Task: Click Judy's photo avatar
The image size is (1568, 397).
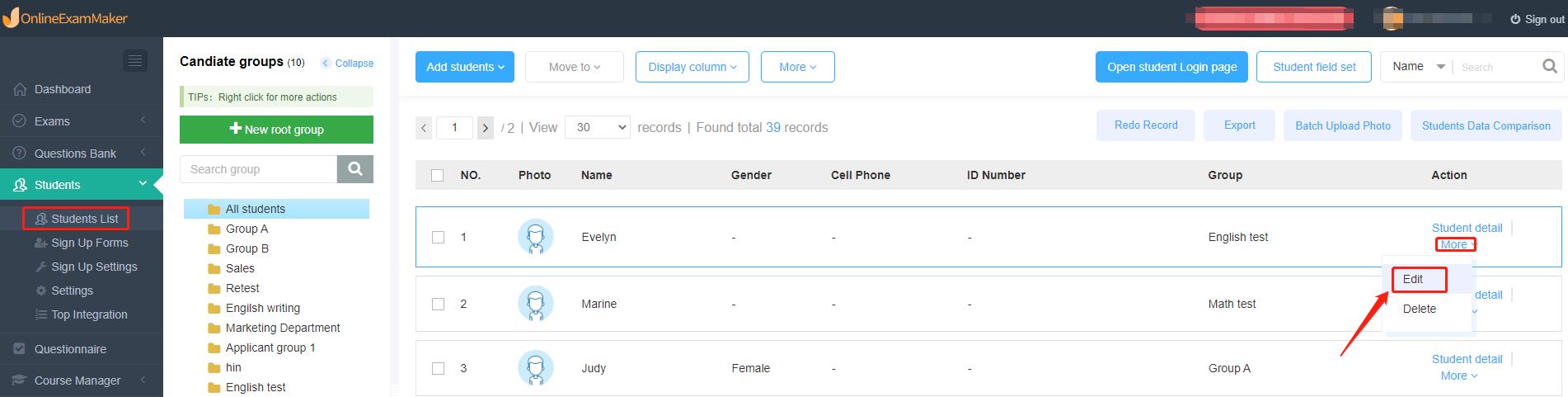Action: (x=536, y=368)
